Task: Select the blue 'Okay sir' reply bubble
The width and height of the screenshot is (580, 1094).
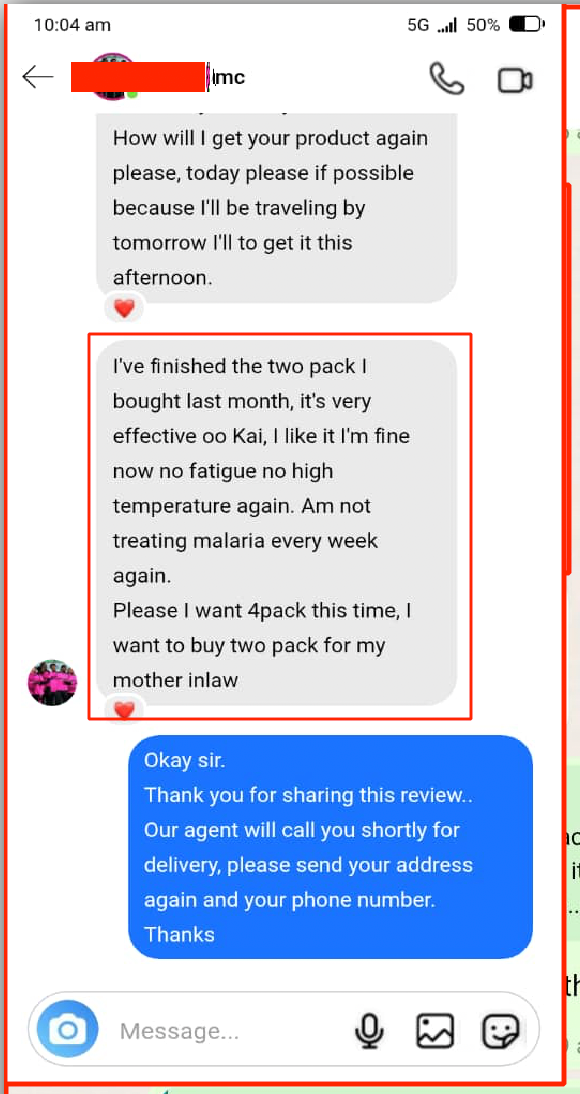Action: 331,846
